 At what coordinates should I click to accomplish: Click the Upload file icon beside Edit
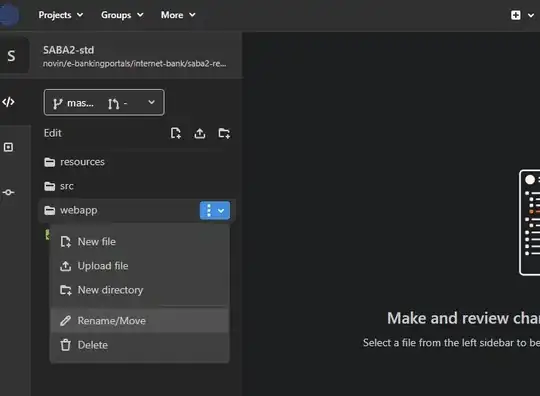point(200,133)
